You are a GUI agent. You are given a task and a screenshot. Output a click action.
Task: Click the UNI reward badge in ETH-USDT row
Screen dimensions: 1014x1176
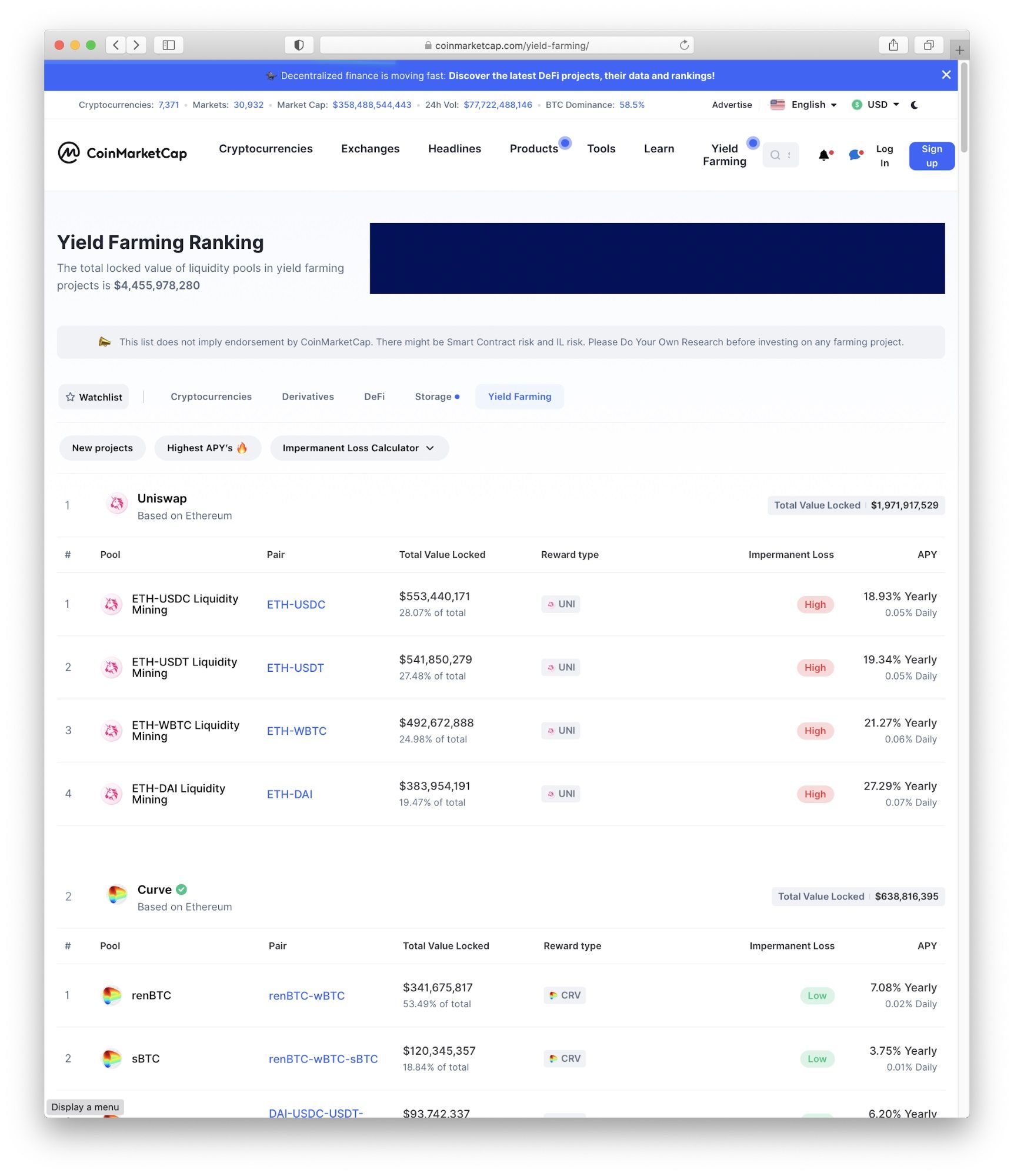tap(561, 668)
